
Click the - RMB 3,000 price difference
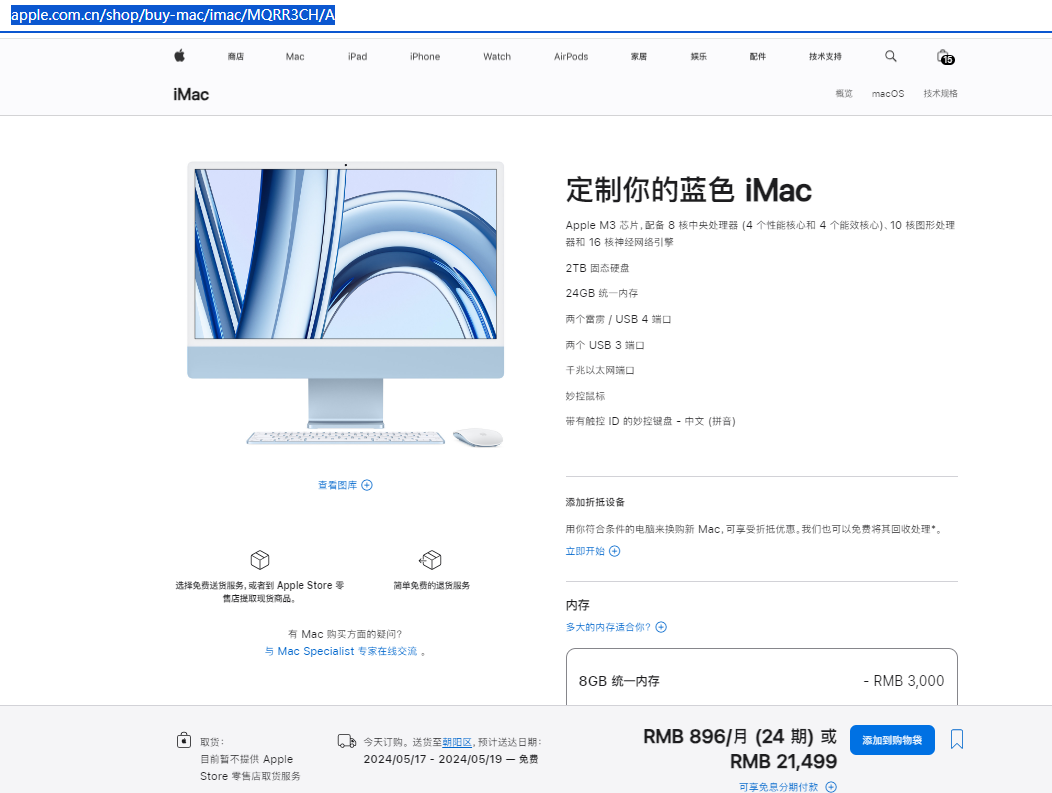[903, 681]
